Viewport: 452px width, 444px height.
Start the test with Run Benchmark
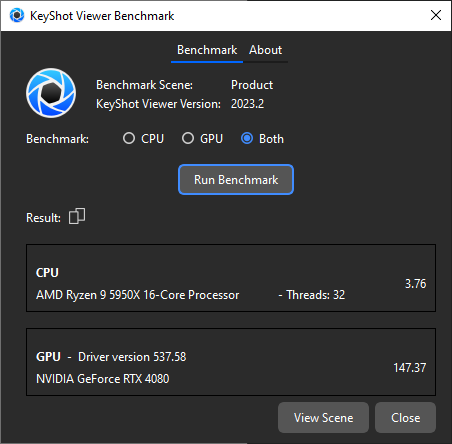(236, 180)
